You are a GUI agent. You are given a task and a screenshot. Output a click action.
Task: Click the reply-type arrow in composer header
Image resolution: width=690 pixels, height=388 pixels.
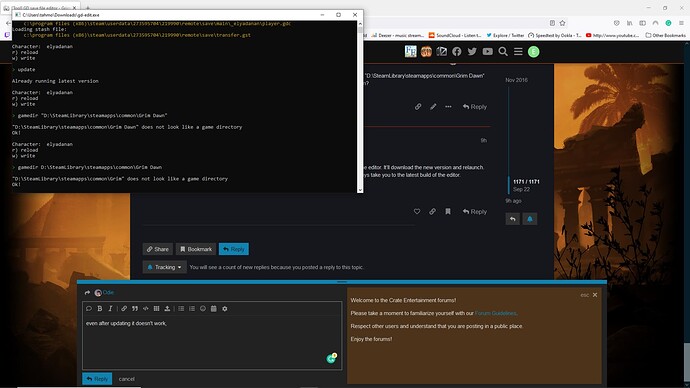click(87, 293)
